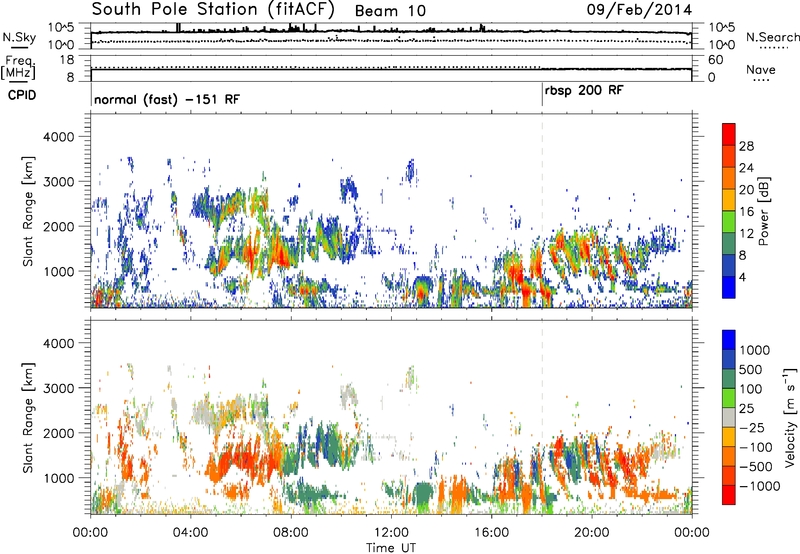Screen dimensions: 800x554
Task: Click the 'Nave' legend label
Action: click(x=761, y=69)
